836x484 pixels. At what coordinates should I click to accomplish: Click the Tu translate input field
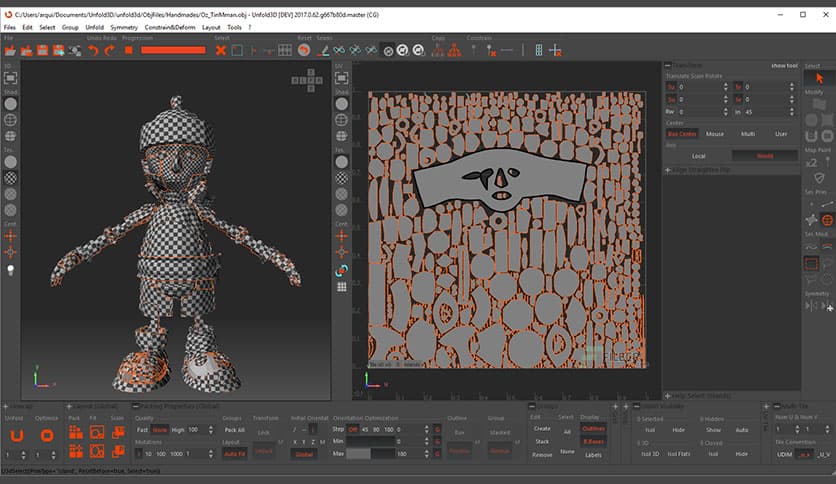click(701, 87)
